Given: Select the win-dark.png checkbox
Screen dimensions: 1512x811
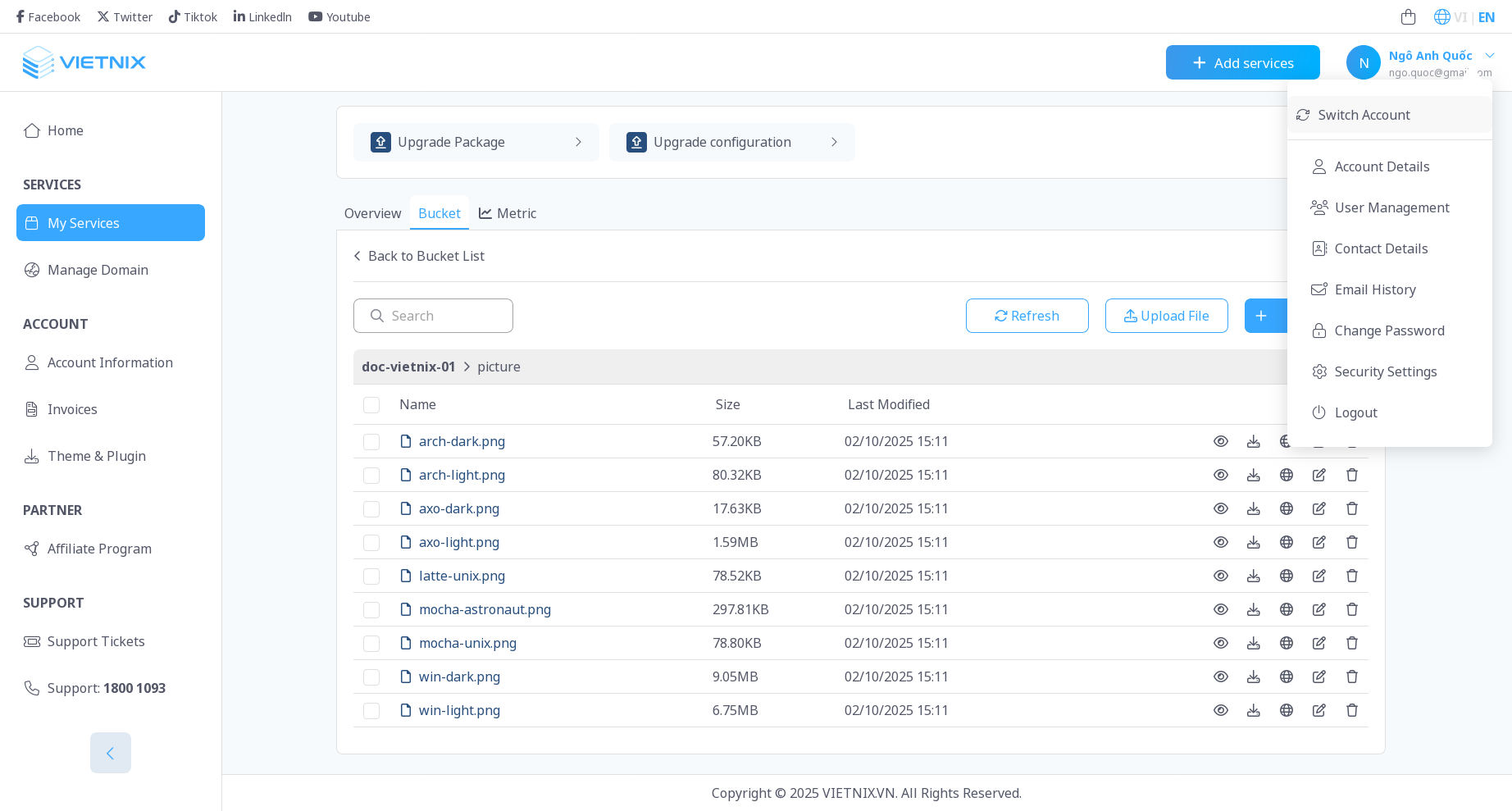Looking at the screenshot, I should pyautogui.click(x=371, y=677).
